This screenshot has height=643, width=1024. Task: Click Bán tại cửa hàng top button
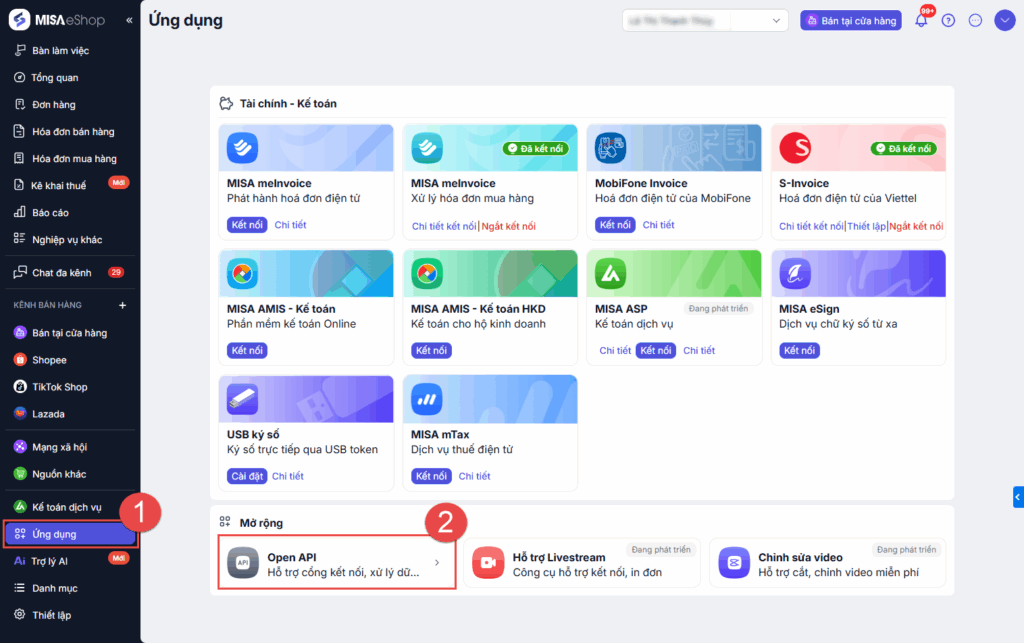click(x=851, y=20)
